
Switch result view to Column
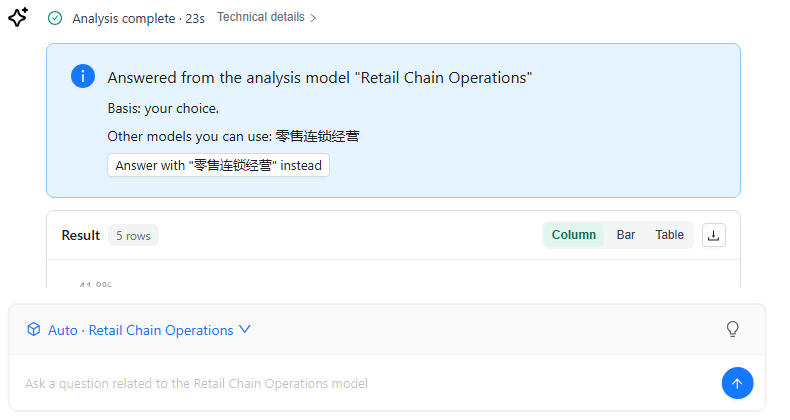point(573,235)
